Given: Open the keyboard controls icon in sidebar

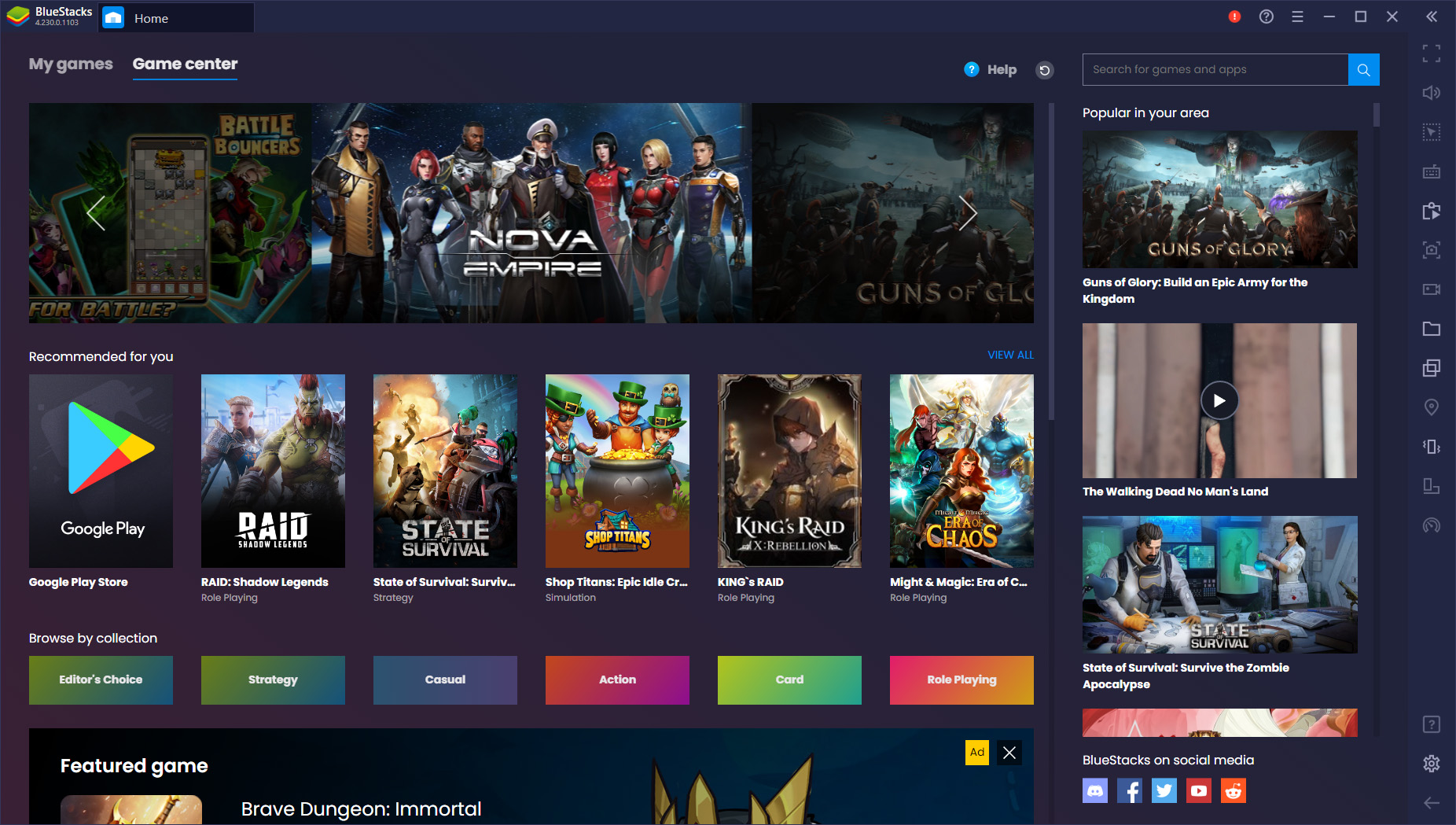Looking at the screenshot, I should tap(1432, 171).
